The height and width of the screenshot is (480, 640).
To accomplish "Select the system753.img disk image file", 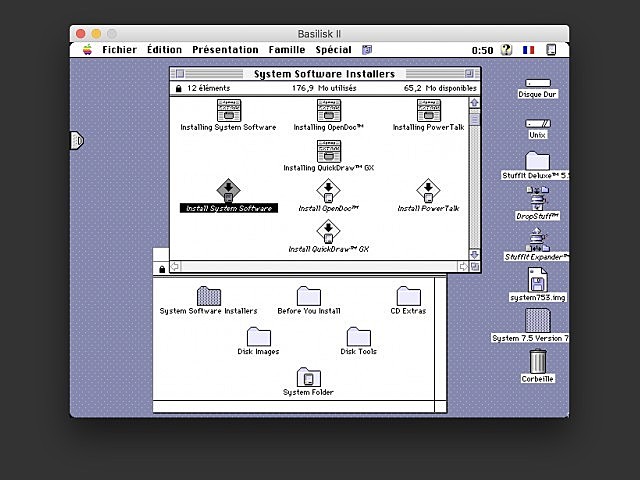I will click(x=538, y=280).
